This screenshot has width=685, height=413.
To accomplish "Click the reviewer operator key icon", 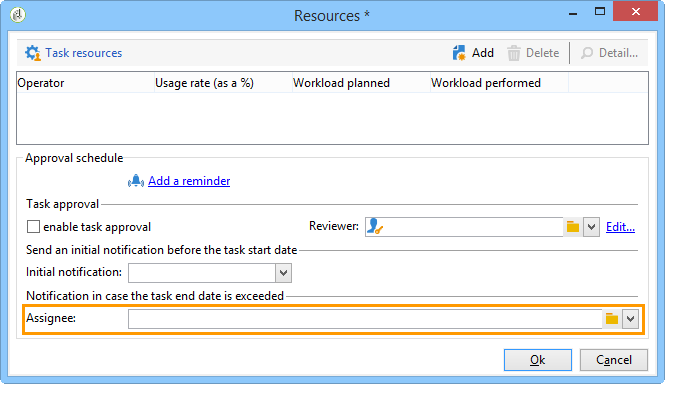I will tap(374, 226).
